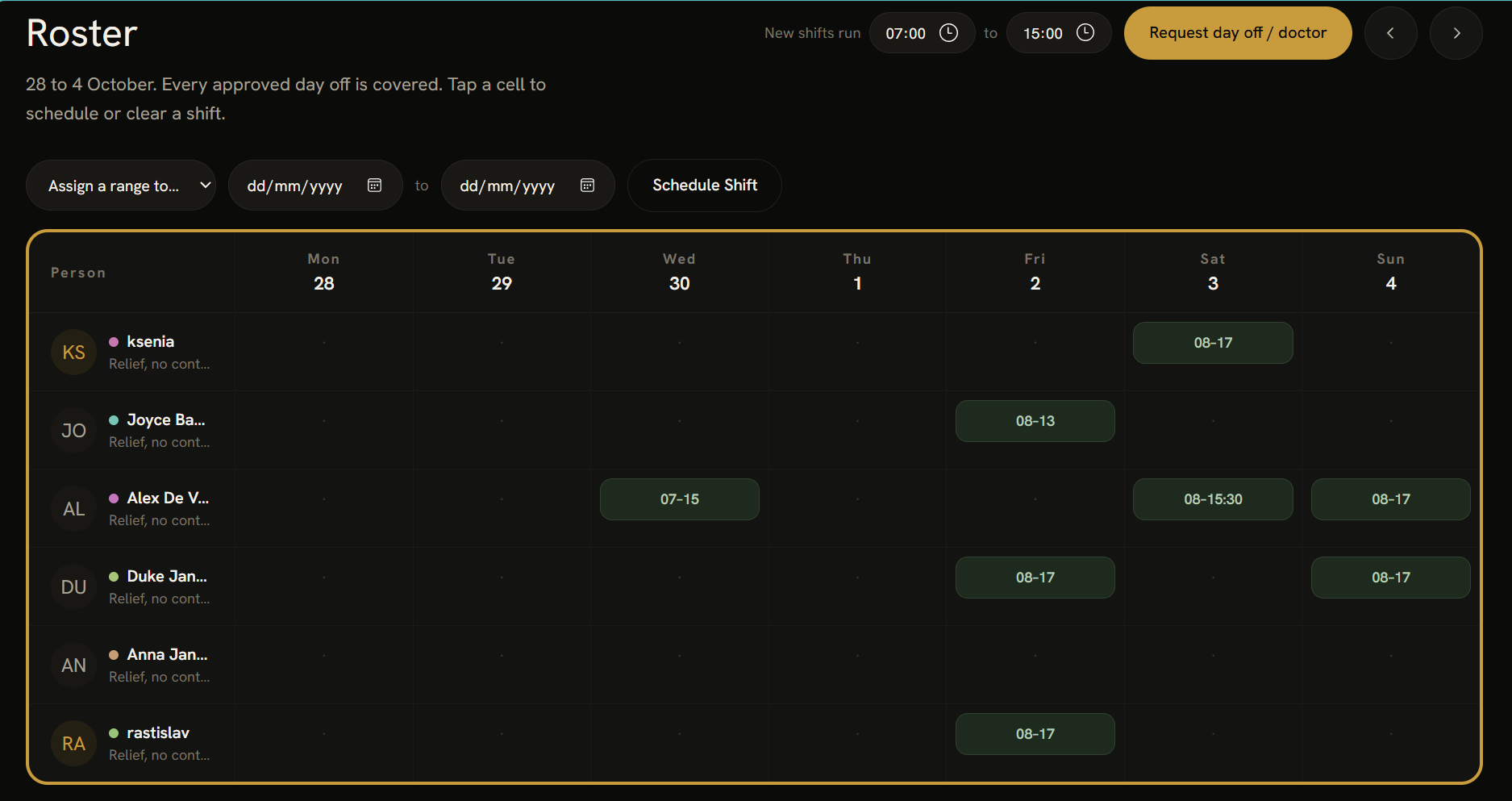Open rastislav's Friday 08-17 shift
The height and width of the screenshot is (801, 1512).
coord(1035,734)
